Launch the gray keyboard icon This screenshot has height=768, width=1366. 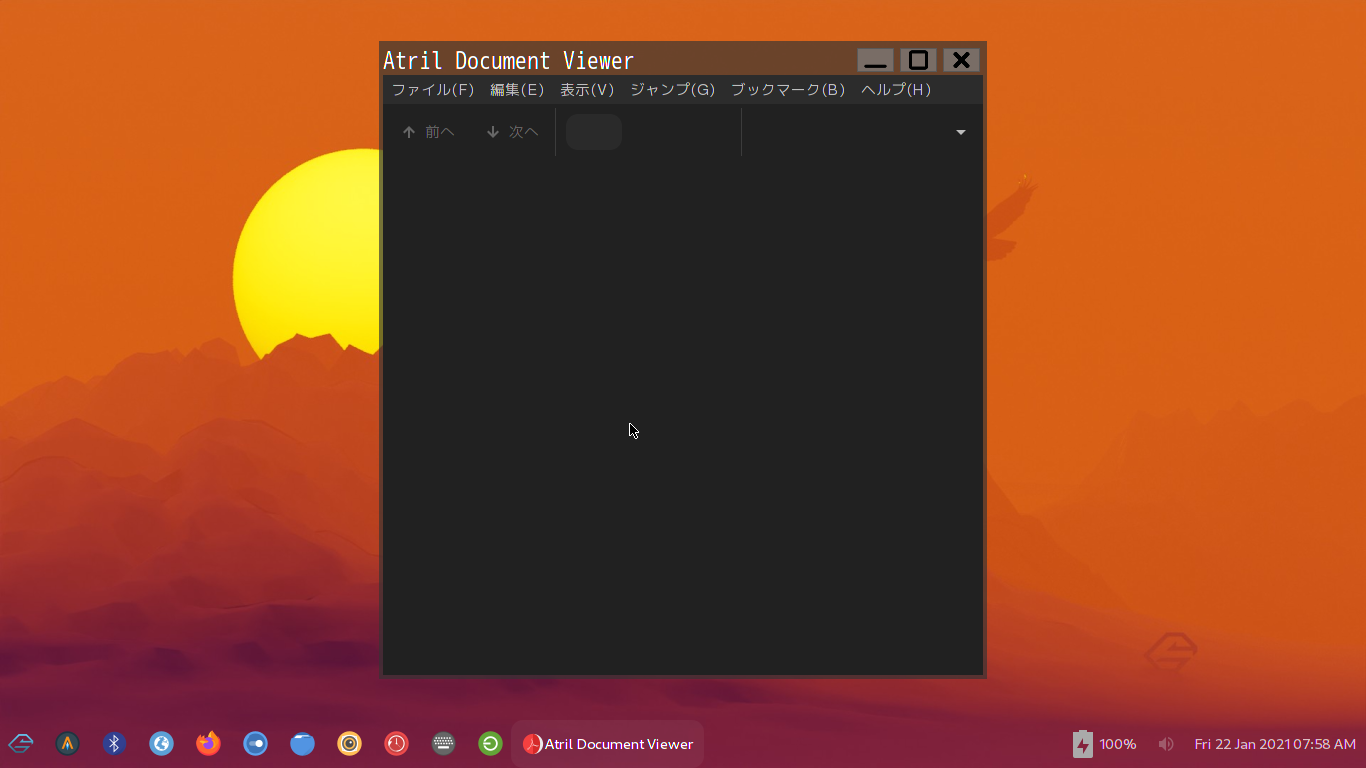[443, 743]
